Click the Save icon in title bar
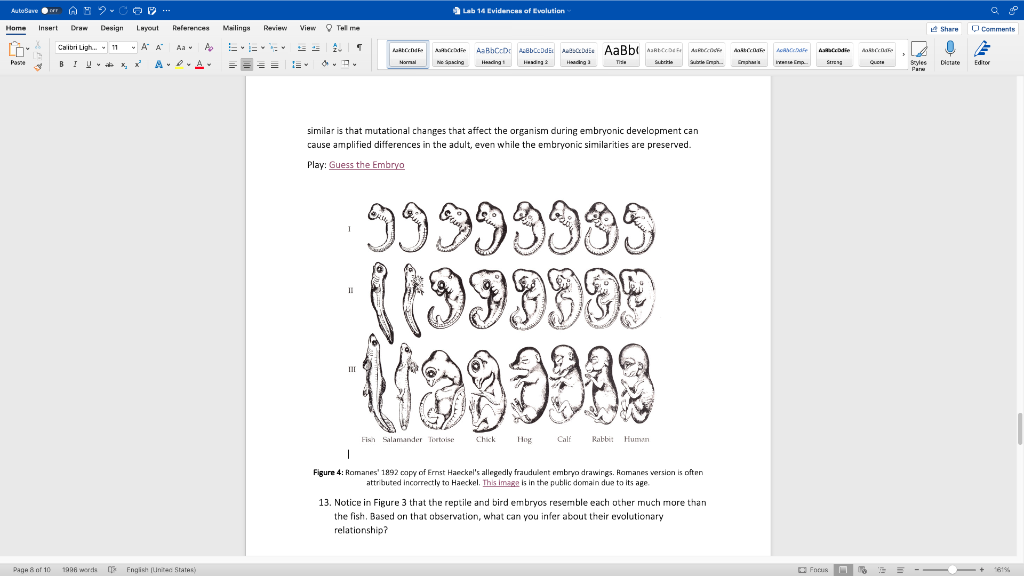The width and height of the screenshot is (1024, 576). pos(88,10)
